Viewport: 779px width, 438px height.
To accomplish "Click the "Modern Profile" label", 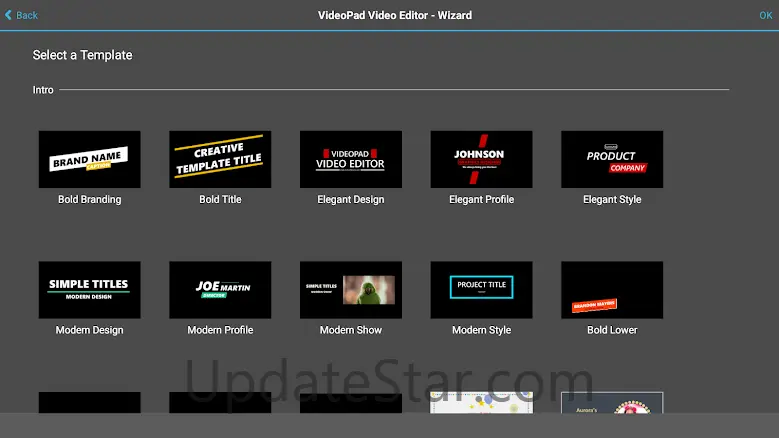I will (x=220, y=330).
